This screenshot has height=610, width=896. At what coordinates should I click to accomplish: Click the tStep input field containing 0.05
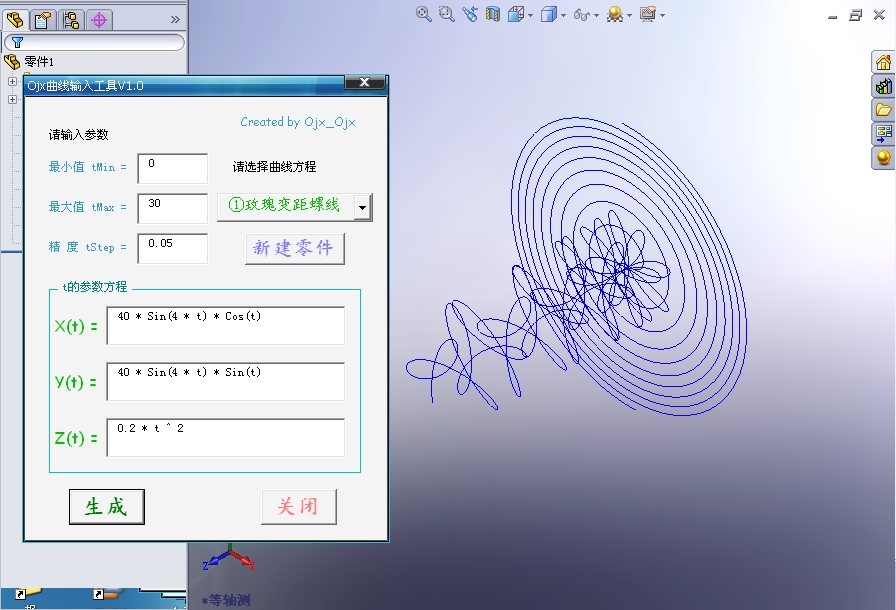coord(173,248)
